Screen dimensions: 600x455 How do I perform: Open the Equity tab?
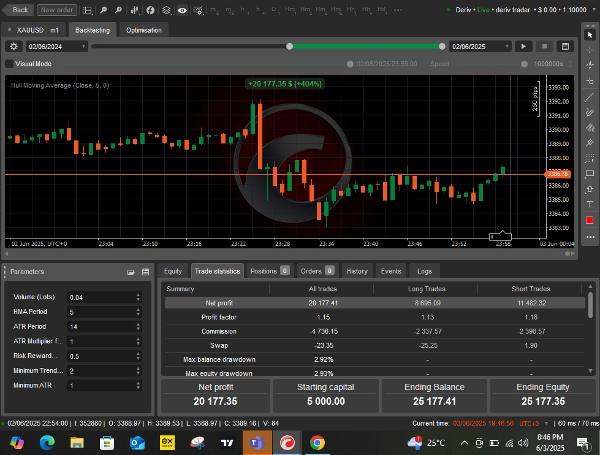[x=173, y=271]
